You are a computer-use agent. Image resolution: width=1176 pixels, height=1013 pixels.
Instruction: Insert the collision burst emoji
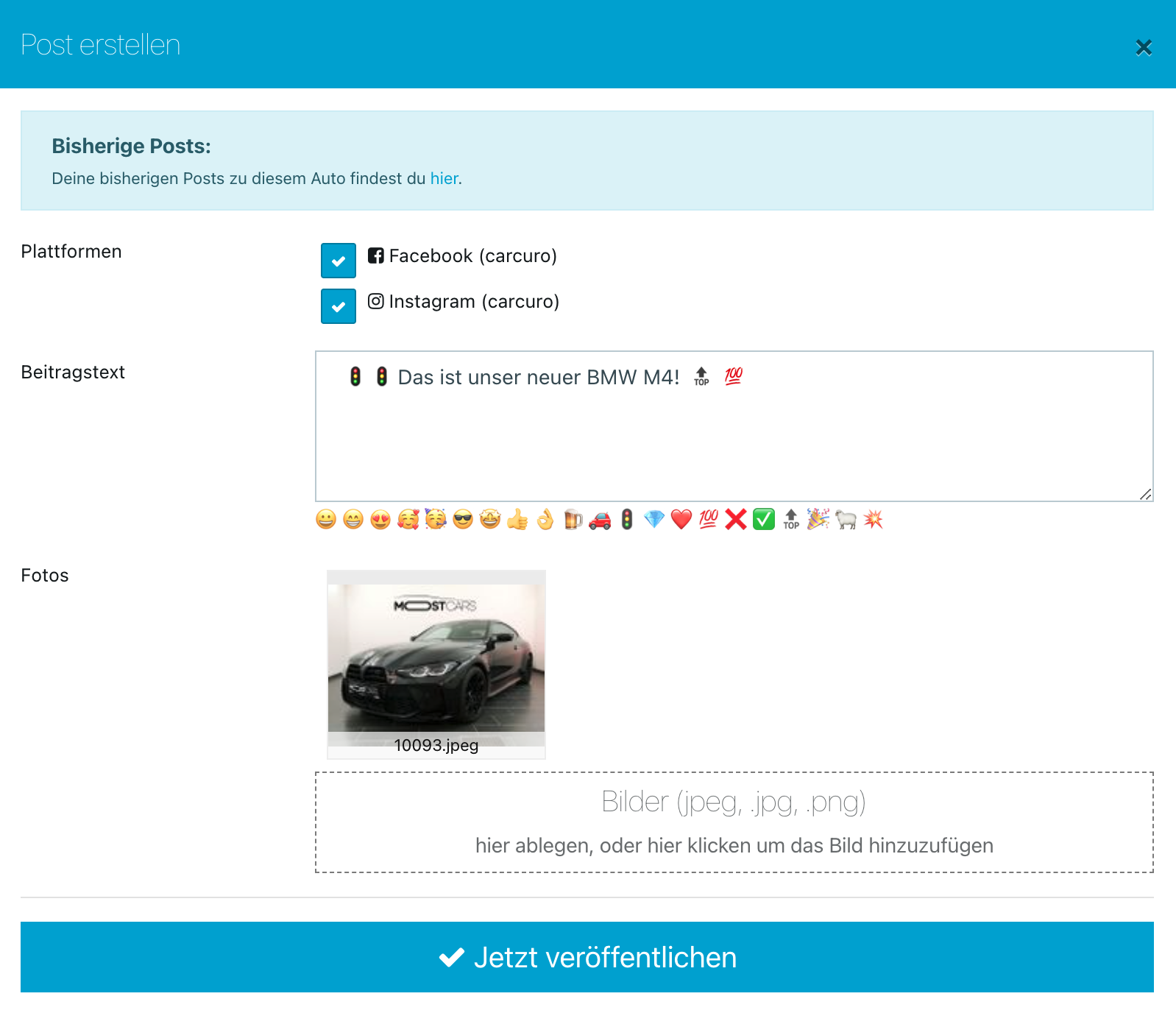pyautogui.click(x=873, y=519)
